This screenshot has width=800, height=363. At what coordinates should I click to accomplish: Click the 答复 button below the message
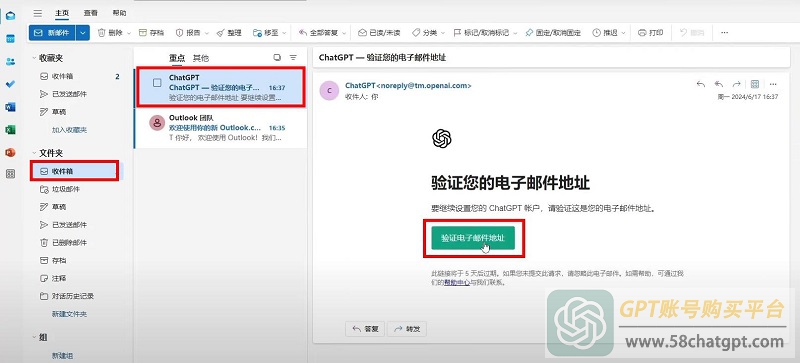pyautogui.click(x=365, y=329)
